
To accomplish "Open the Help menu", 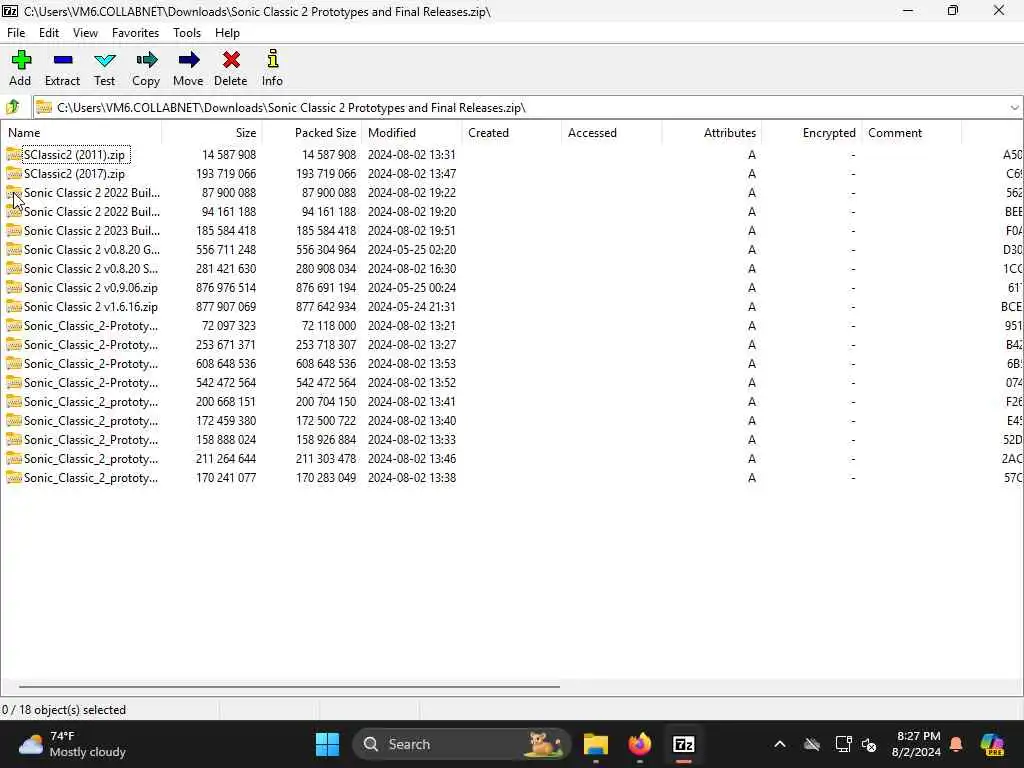I will [x=227, y=33].
